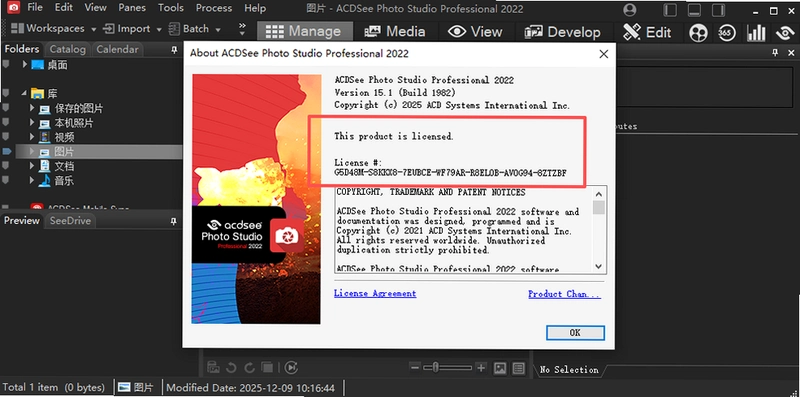The height and width of the screenshot is (397, 800).
Task: Open the Edit menu in menu bar
Action: point(64,8)
